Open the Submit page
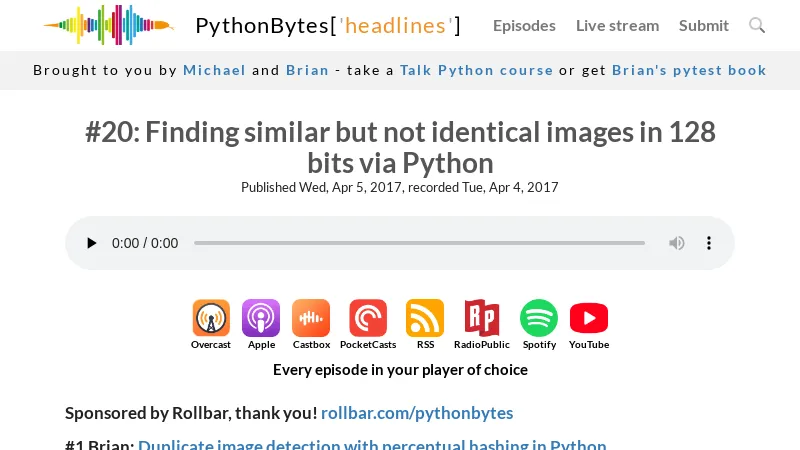The height and width of the screenshot is (450, 800). tap(704, 25)
